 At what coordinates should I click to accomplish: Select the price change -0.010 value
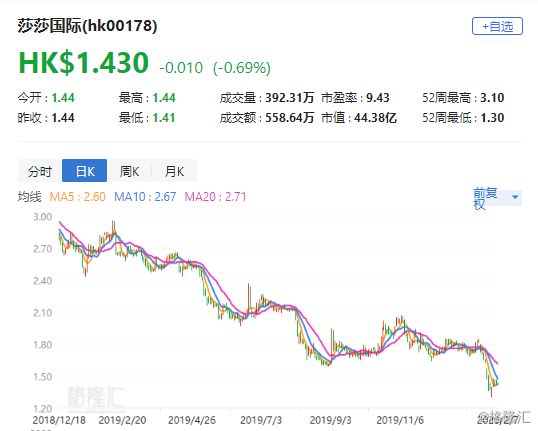click(x=181, y=68)
